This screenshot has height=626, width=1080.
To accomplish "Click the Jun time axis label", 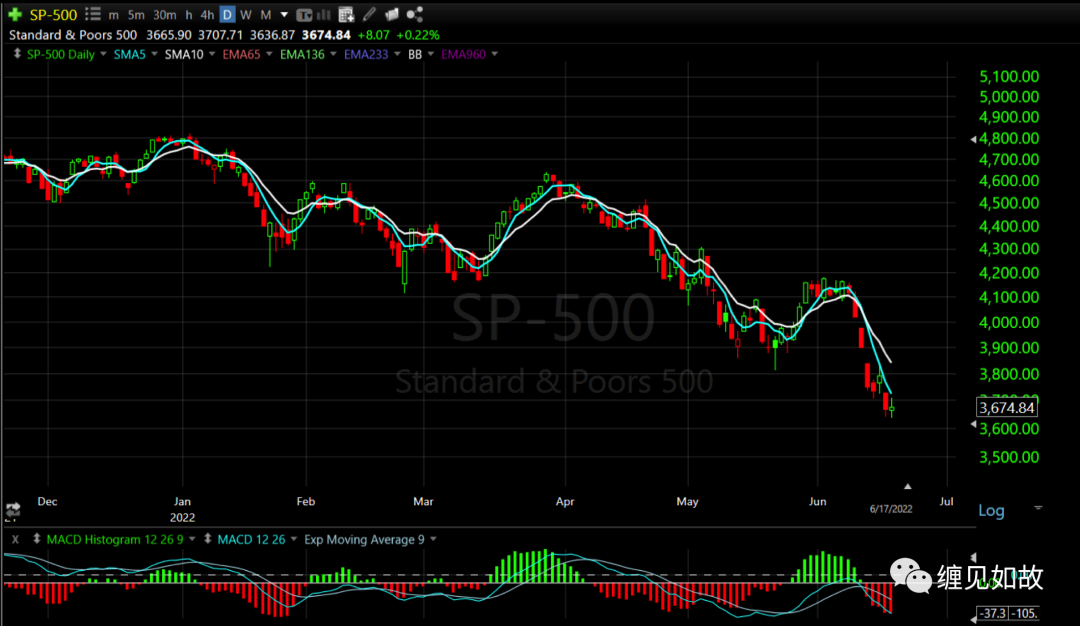I will tap(817, 501).
